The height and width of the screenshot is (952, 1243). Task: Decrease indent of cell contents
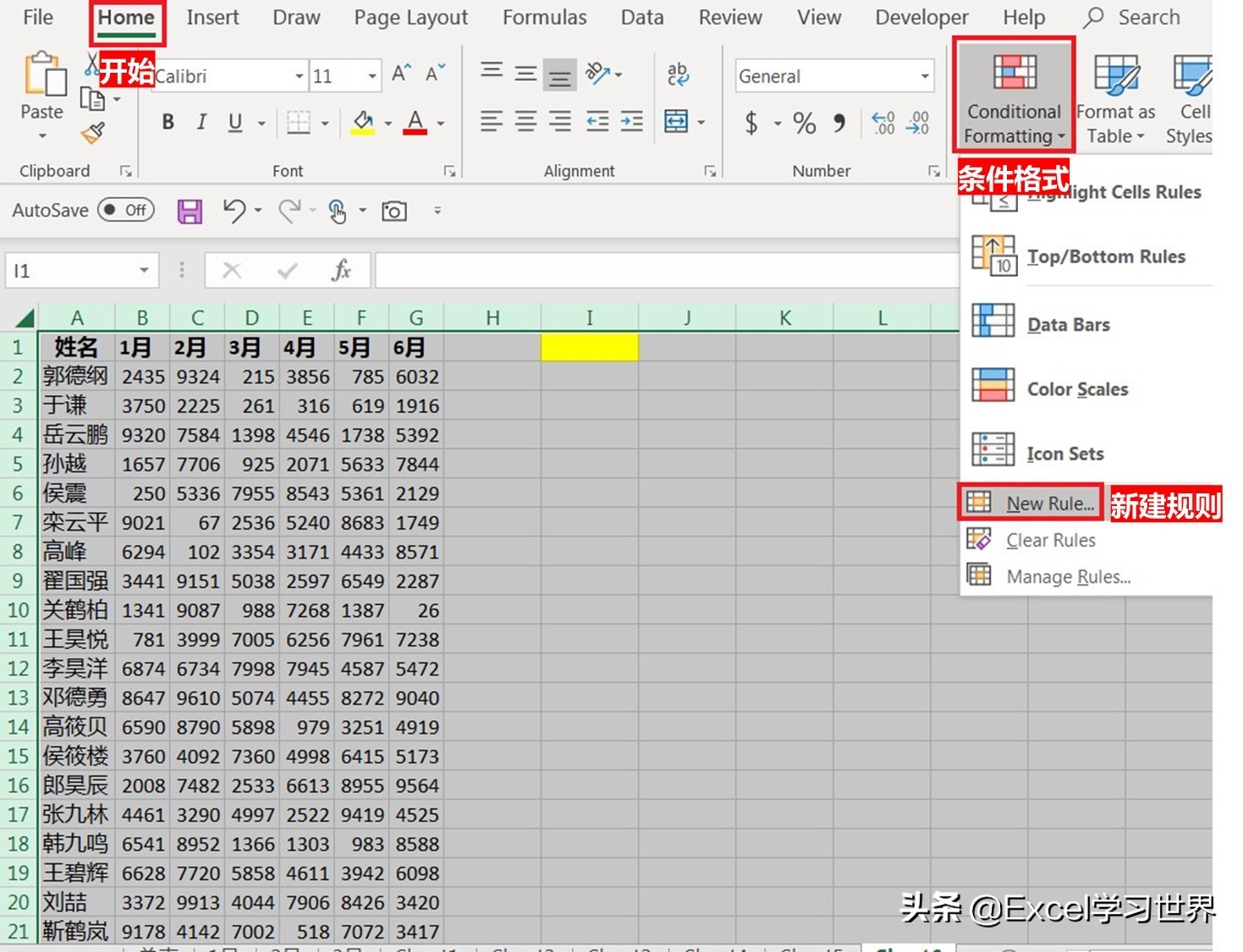click(x=597, y=122)
